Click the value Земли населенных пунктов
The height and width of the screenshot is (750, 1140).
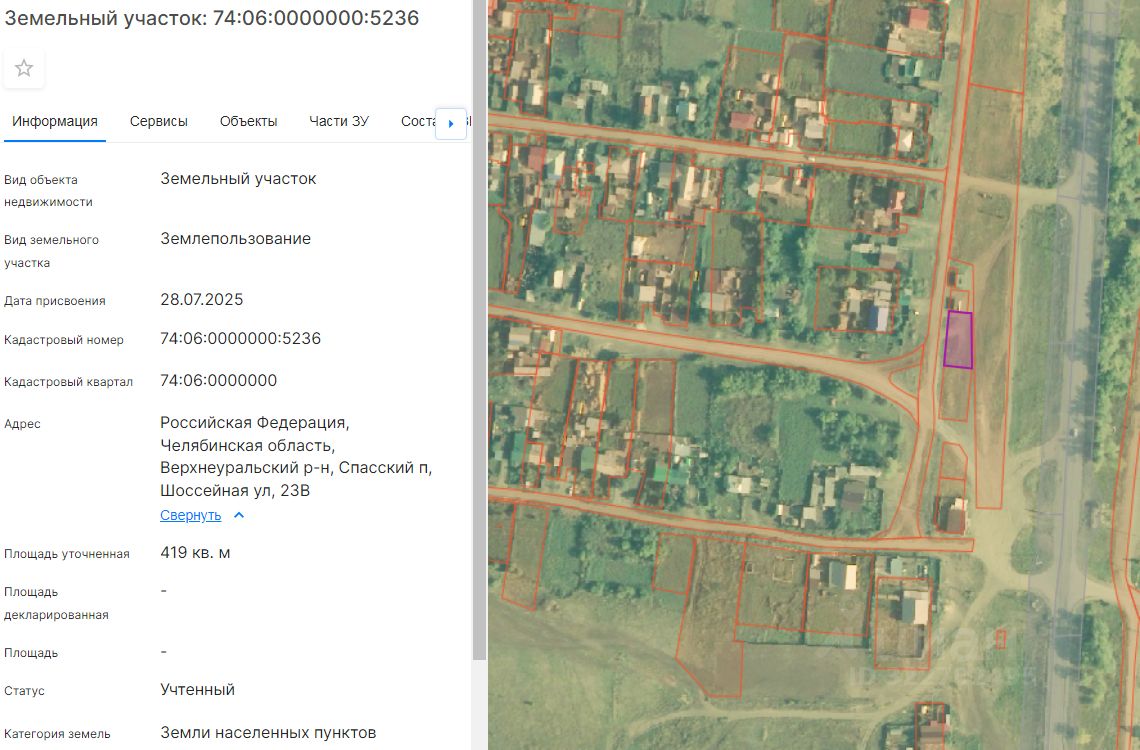(268, 733)
